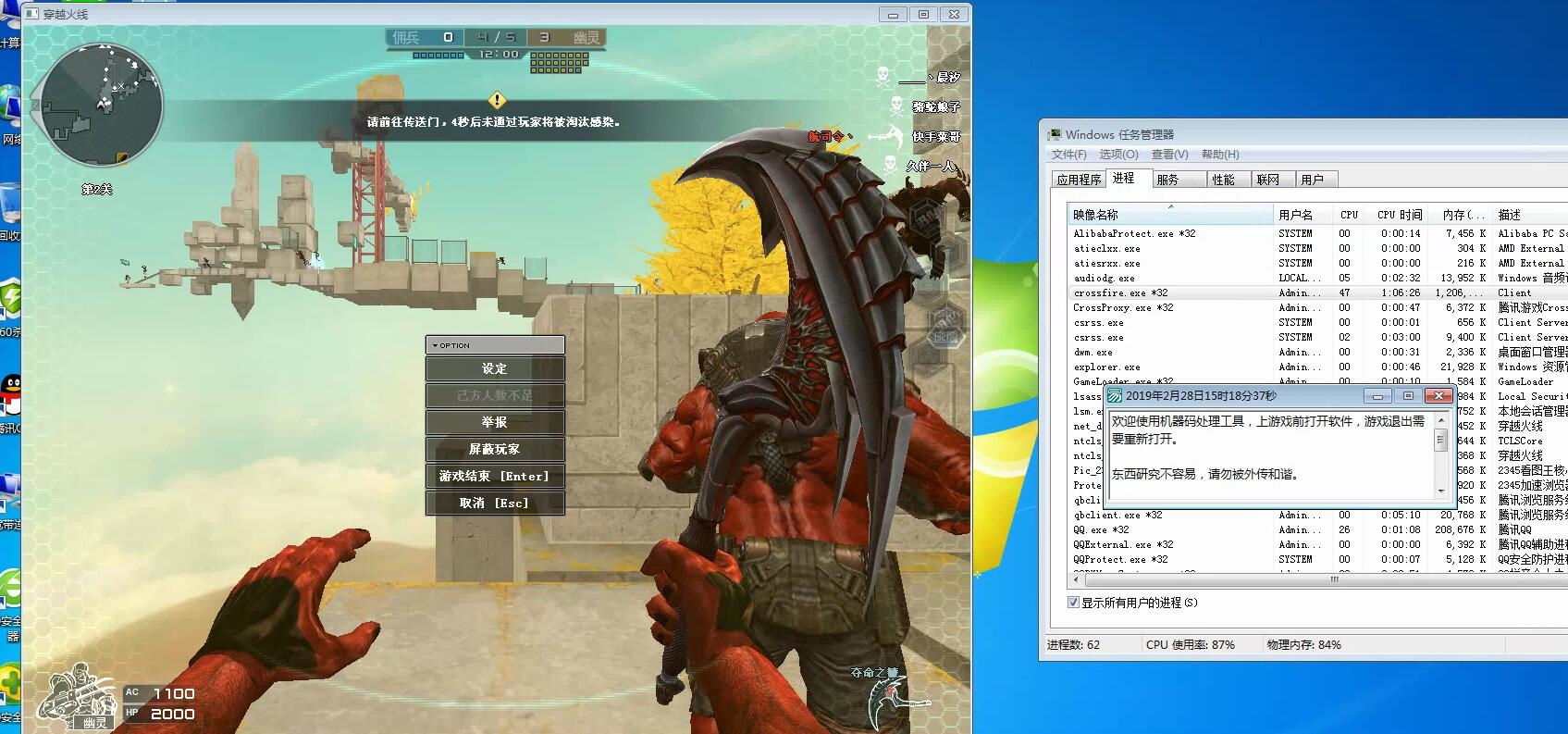Open the 360 green shield desktop icon

tap(9, 299)
